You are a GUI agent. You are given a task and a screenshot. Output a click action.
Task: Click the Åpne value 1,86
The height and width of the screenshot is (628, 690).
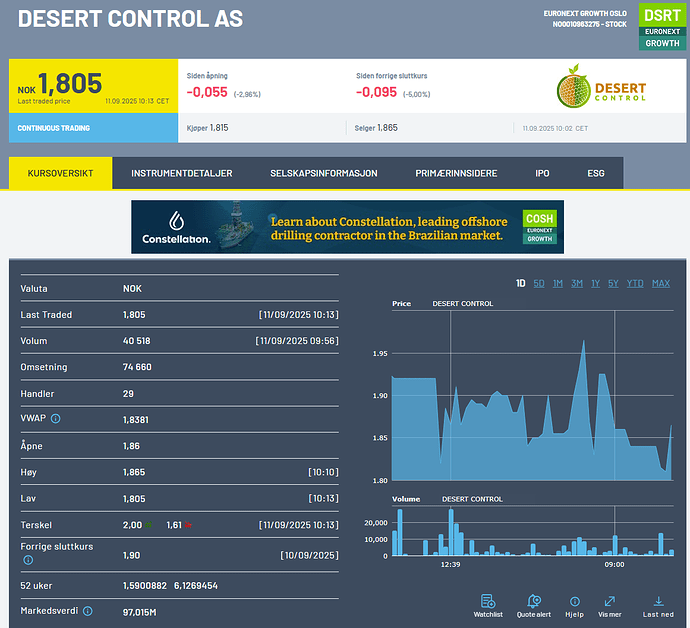[x=131, y=446]
